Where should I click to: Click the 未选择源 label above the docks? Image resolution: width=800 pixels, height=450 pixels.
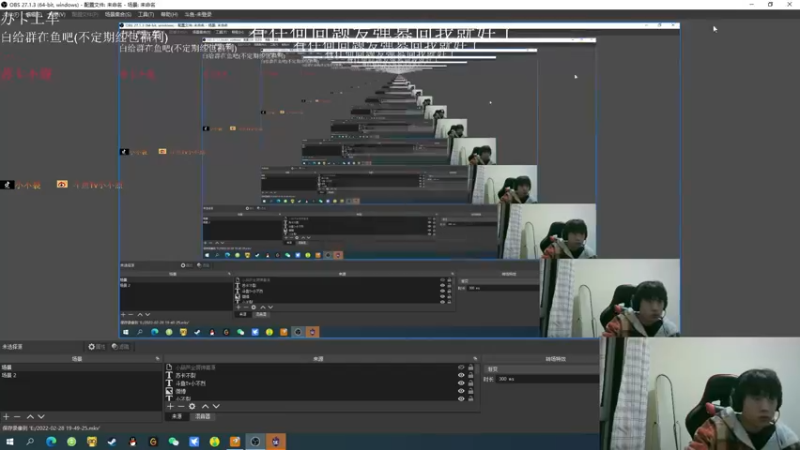[x=12, y=347]
